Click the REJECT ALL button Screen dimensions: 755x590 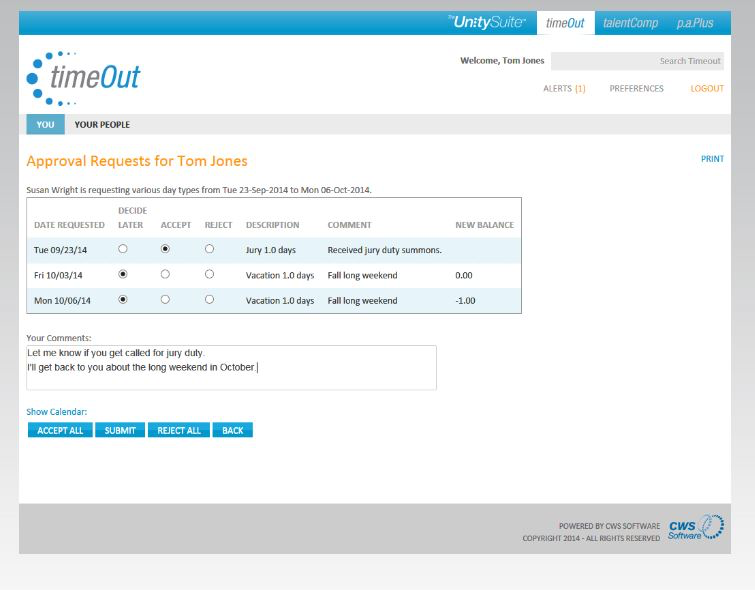[179, 430]
